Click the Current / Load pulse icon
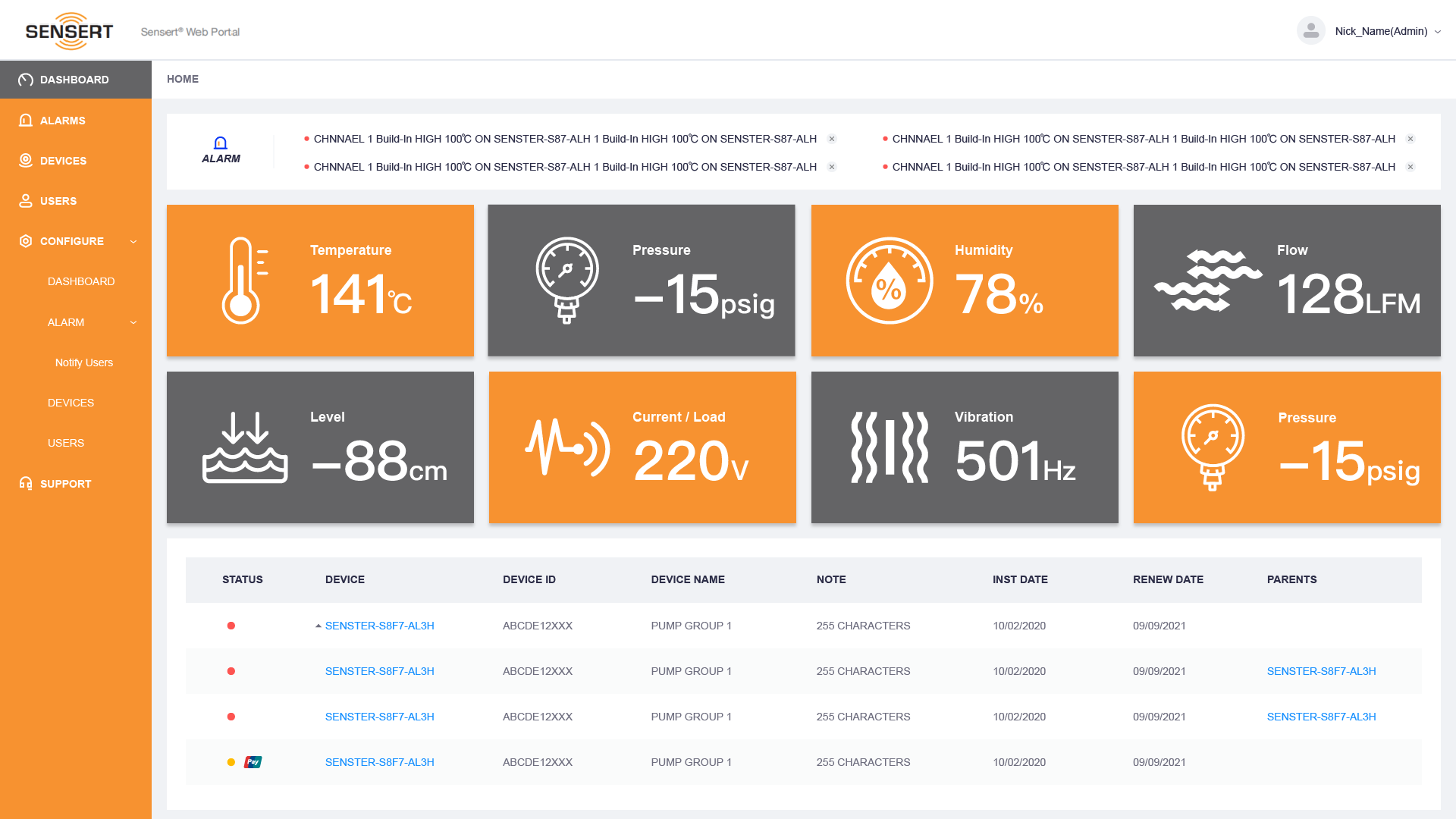This screenshot has width=1456, height=819. [567, 447]
